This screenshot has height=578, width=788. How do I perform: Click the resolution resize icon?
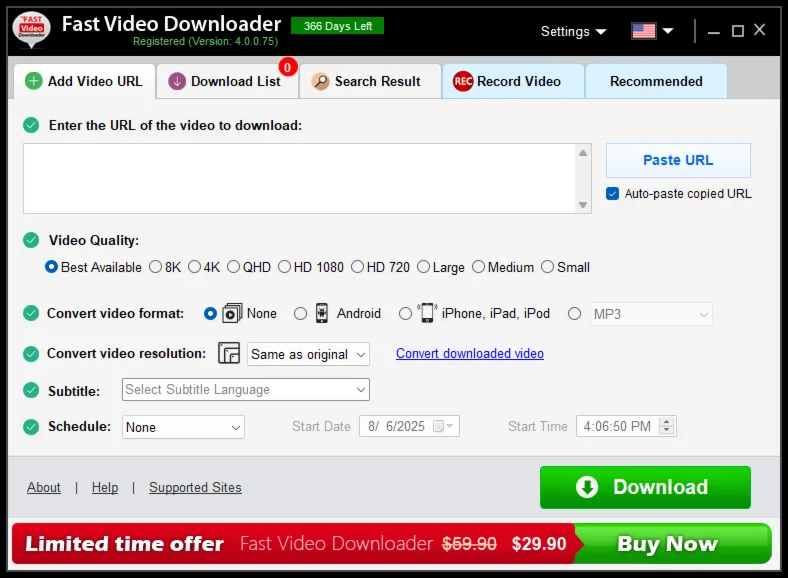[x=229, y=353]
